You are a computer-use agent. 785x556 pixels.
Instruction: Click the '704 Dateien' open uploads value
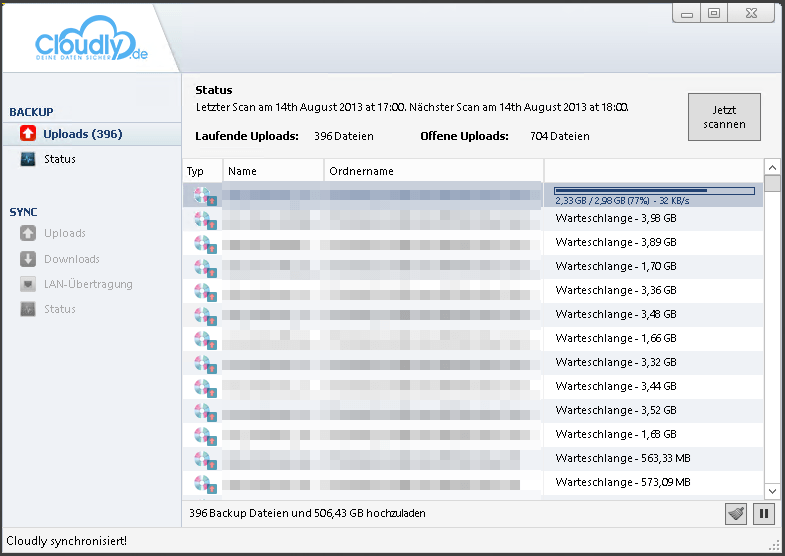click(x=560, y=136)
